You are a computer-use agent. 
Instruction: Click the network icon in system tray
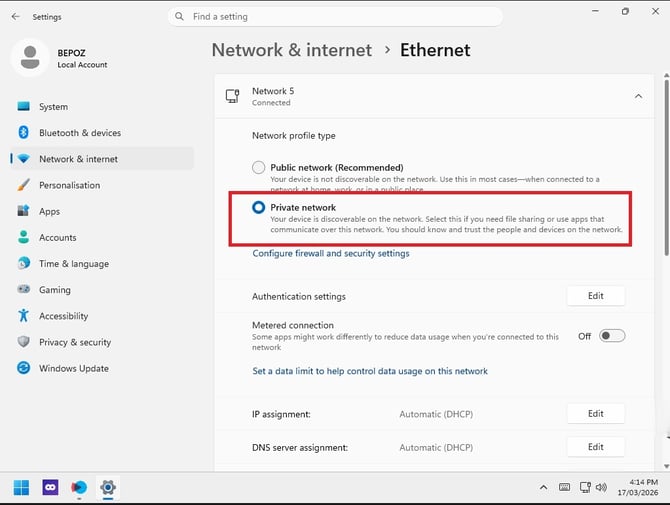(x=585, y=487)
